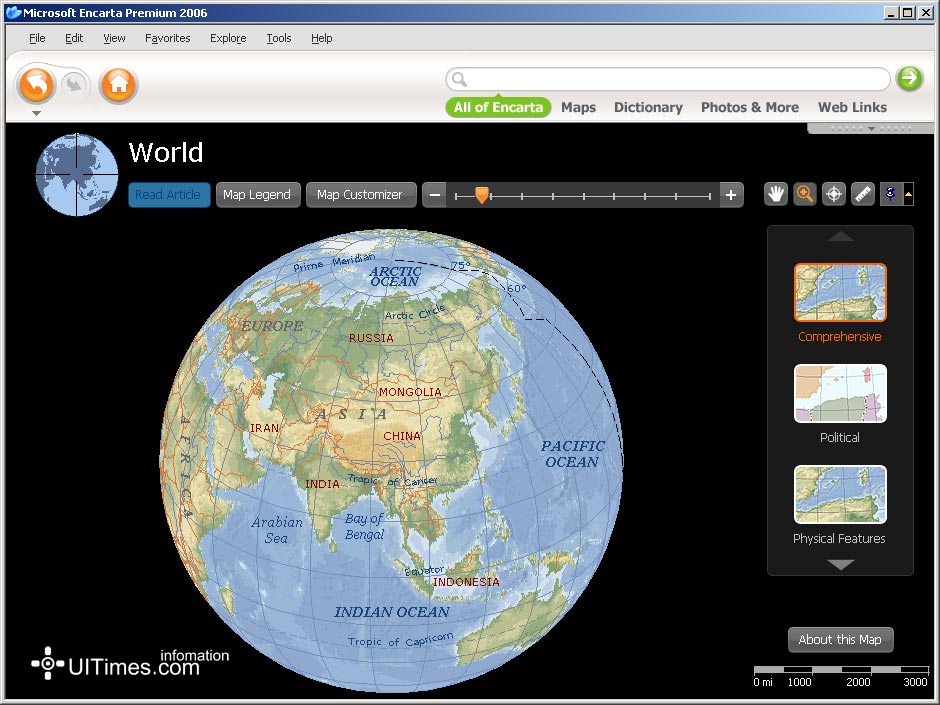Select the ruler Measure tool
This screenshot has height=705, width=940.
863,194
